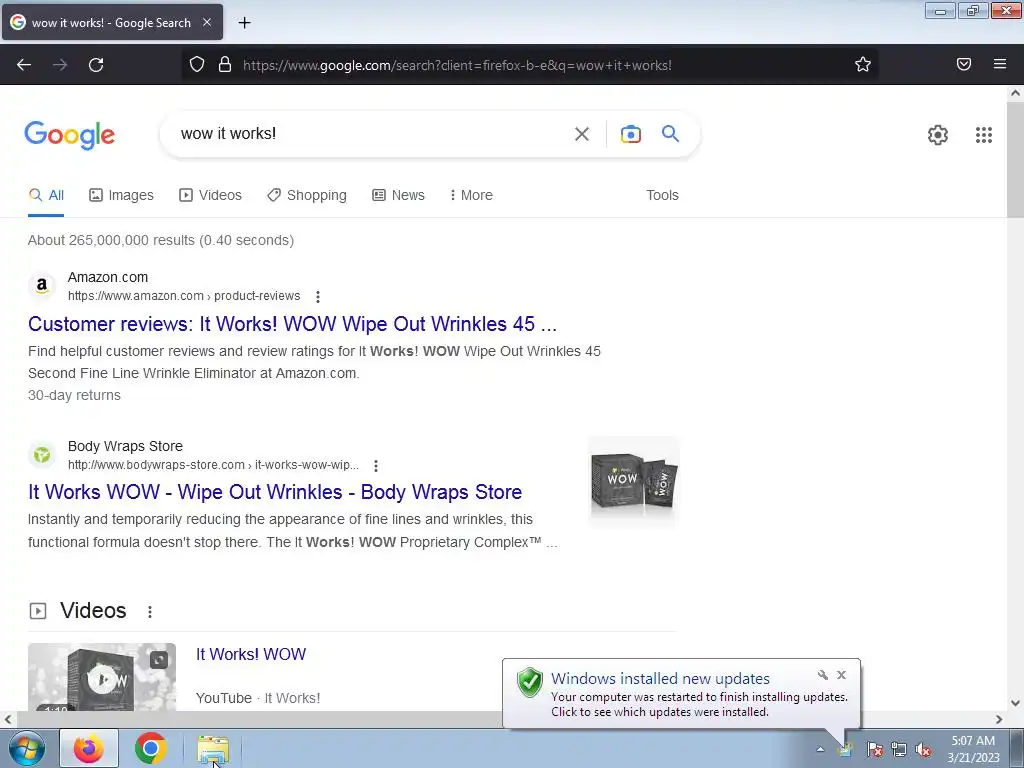Click the Action Center flag tray icon
The width and height of the screenshot is (1024, 768).
point(874,749)
